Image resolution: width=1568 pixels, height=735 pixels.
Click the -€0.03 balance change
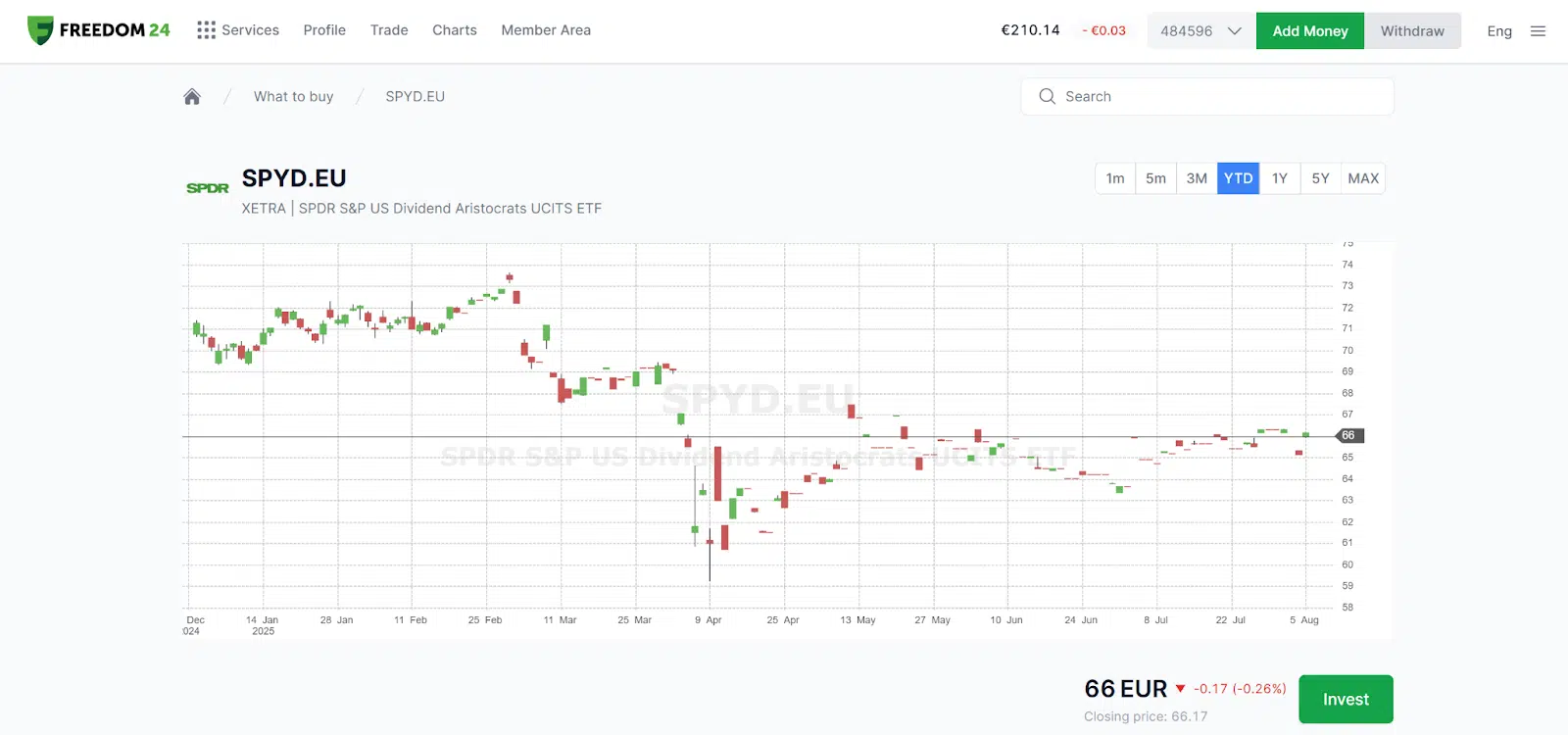tap(1103, 30)
